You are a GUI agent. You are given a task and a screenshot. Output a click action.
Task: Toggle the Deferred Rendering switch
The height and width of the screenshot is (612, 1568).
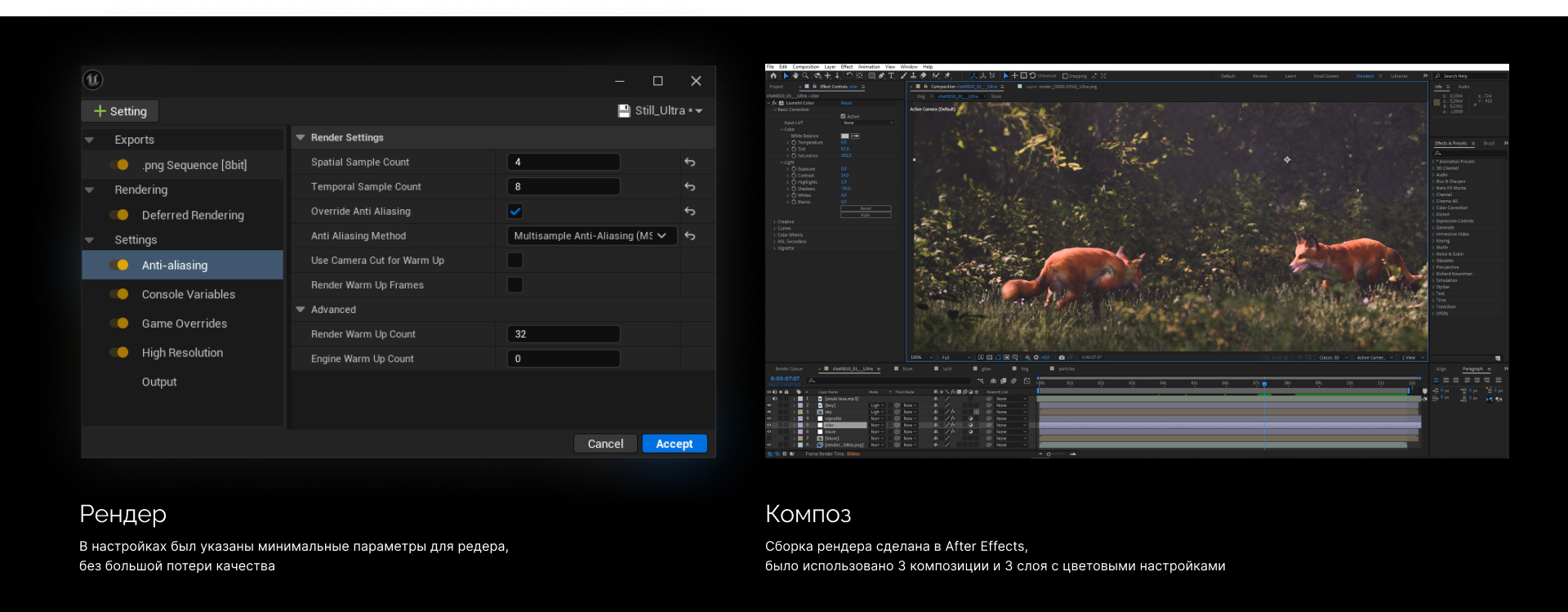tap(119, 215)
